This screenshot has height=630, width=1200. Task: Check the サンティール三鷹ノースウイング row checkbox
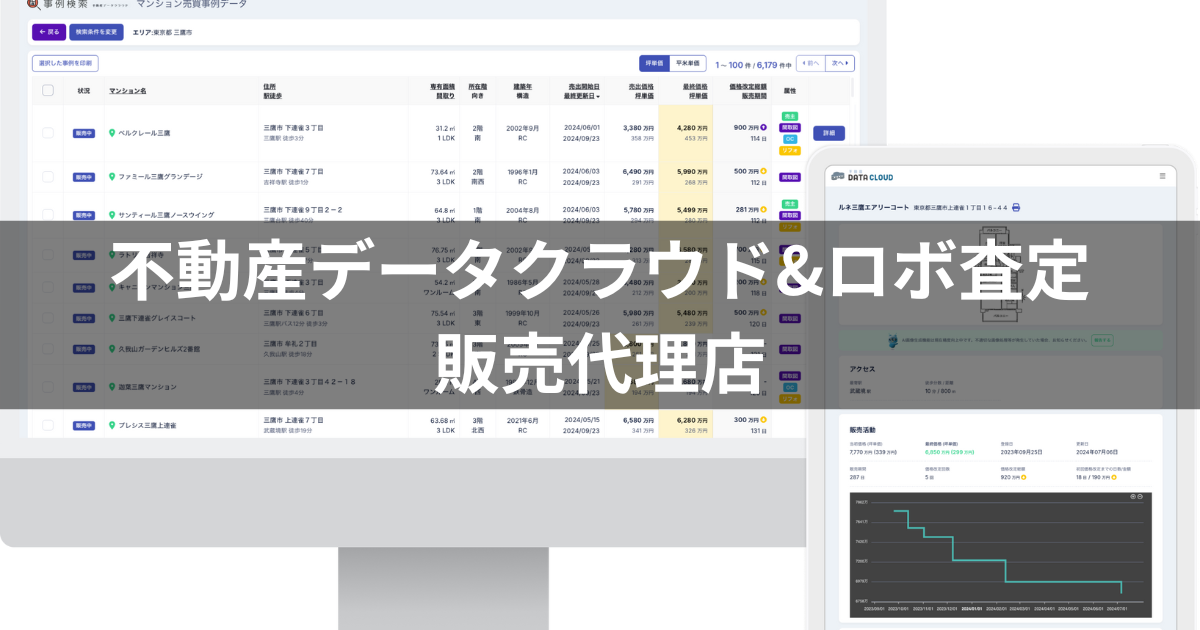pos(48,214)
